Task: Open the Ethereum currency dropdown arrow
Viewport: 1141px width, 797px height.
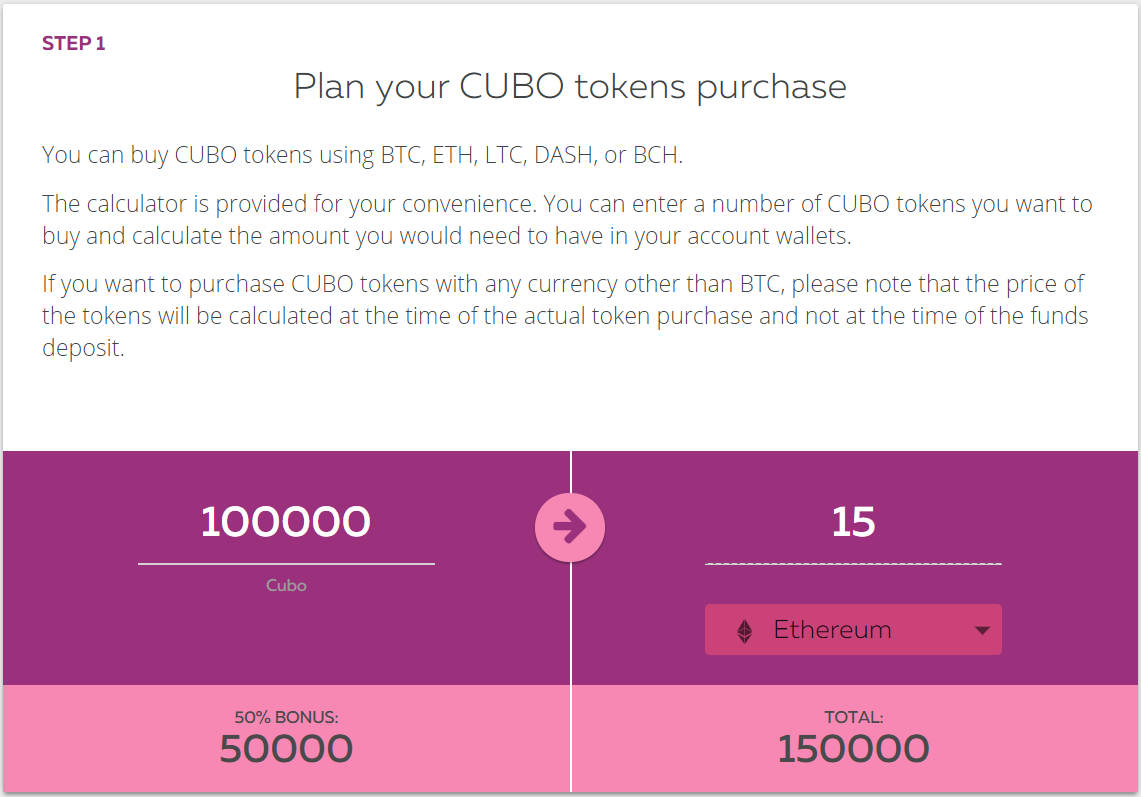Action: pyautogui.click(x=982, y=630)
